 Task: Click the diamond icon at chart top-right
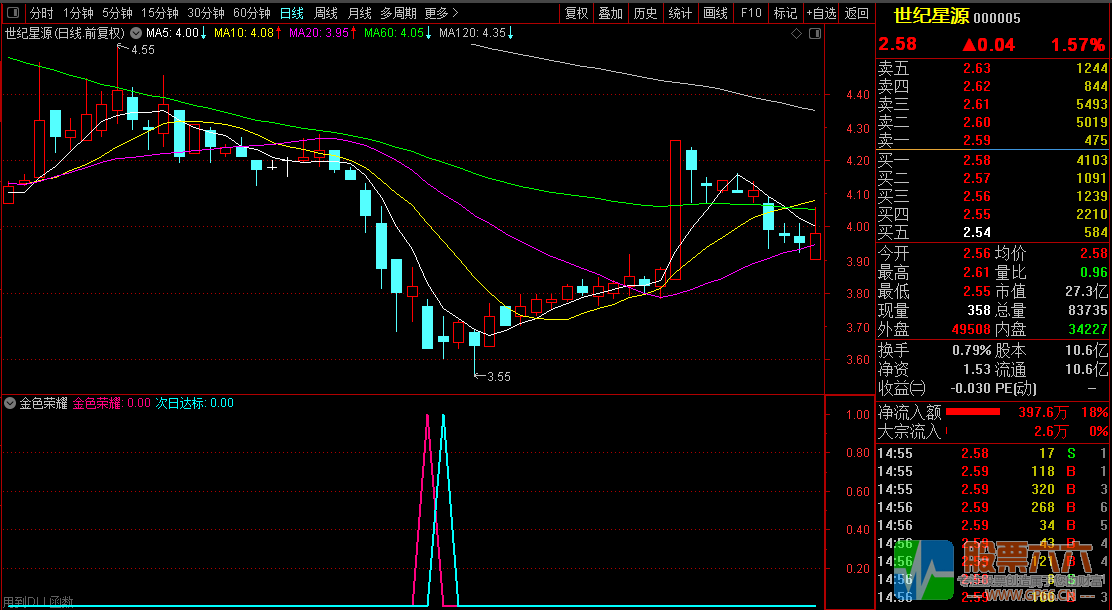[796, 34]
